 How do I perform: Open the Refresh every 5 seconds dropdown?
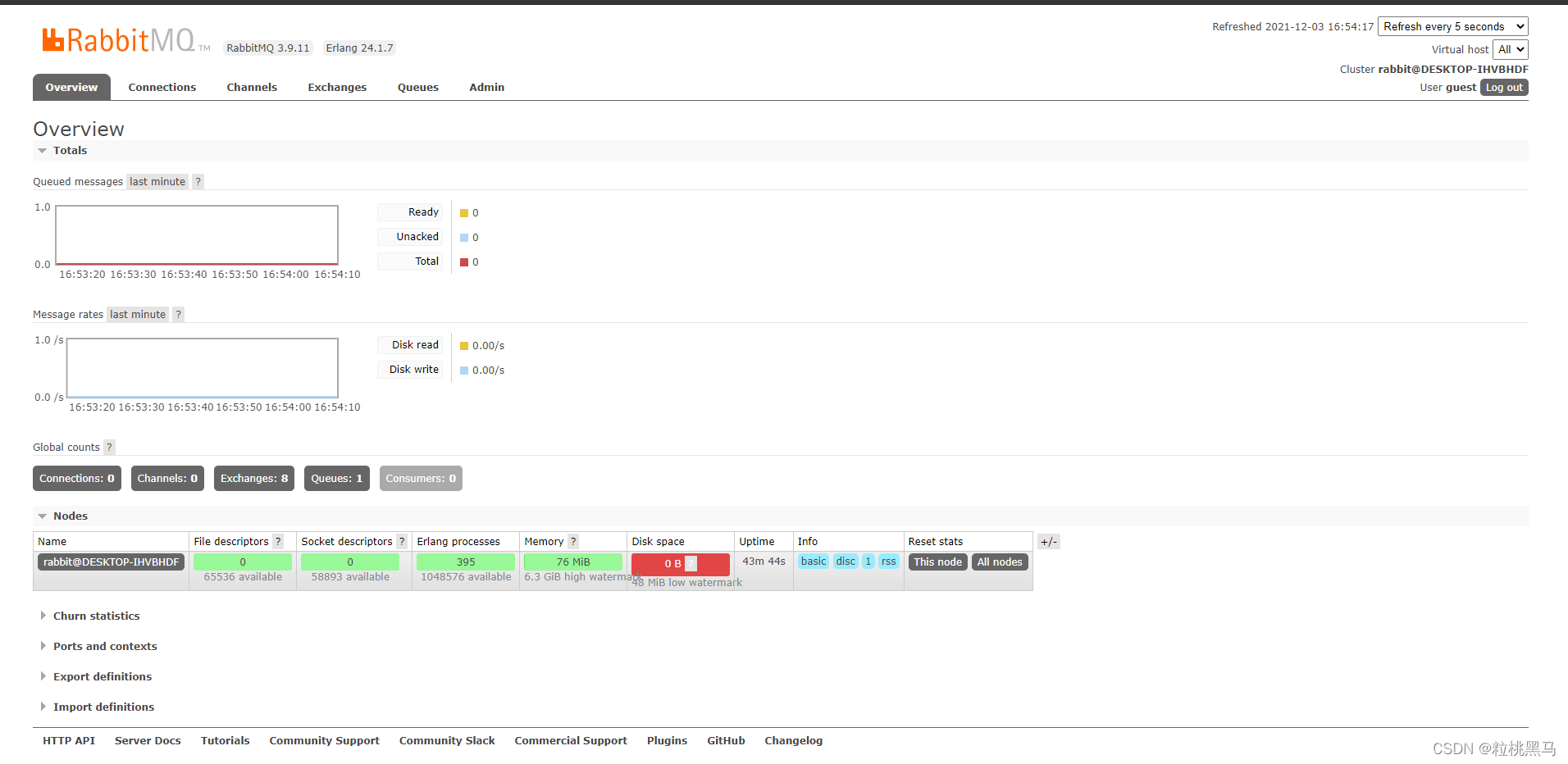point(1452,27)
